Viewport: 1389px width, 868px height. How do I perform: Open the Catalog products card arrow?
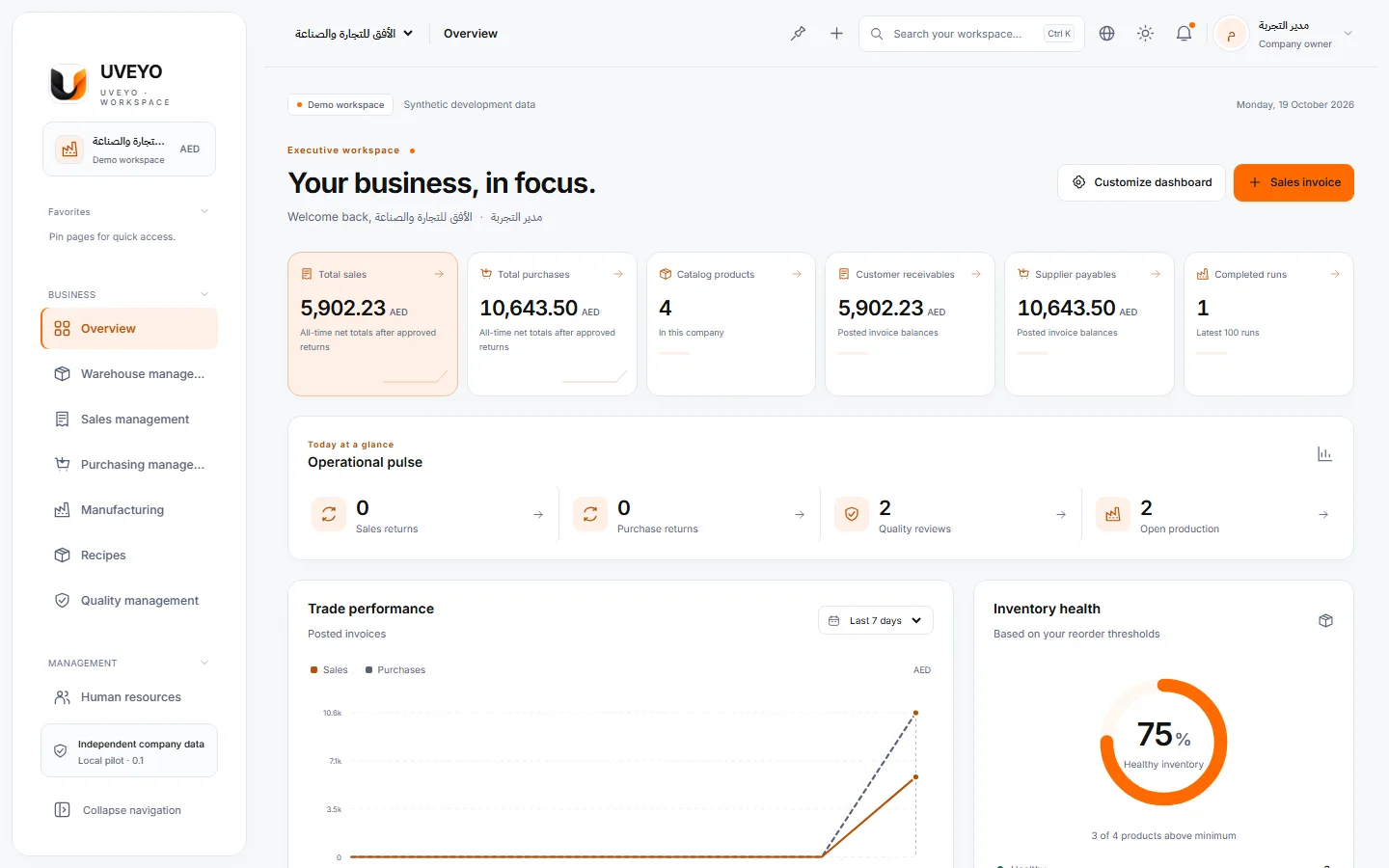click(797, 275)
